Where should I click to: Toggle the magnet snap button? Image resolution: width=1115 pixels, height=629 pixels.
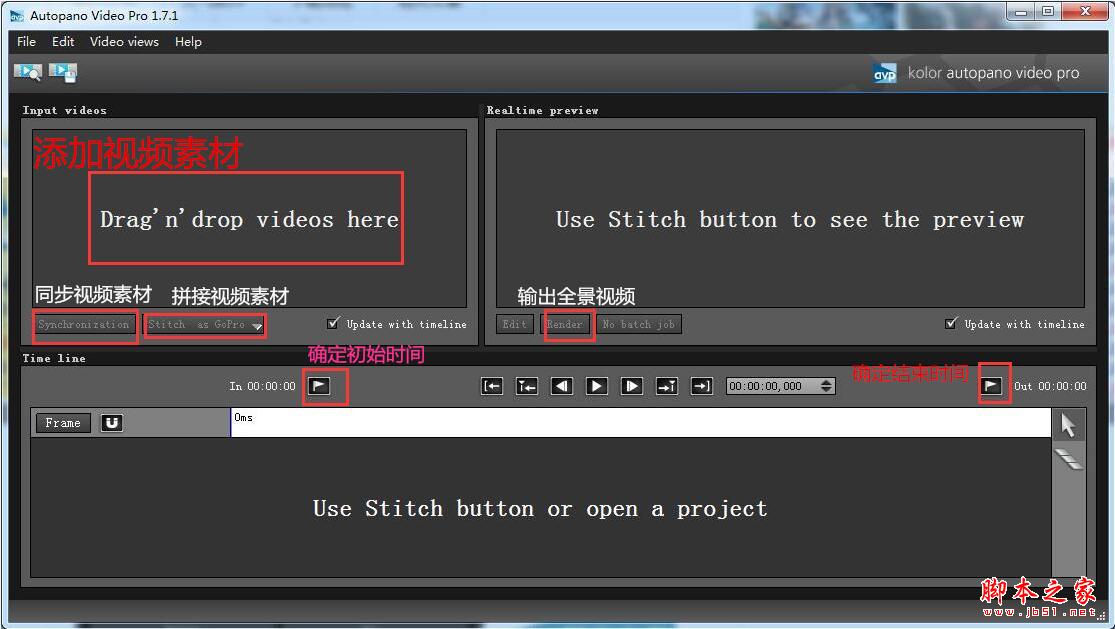pyautogui.click(x=112, y=423)
